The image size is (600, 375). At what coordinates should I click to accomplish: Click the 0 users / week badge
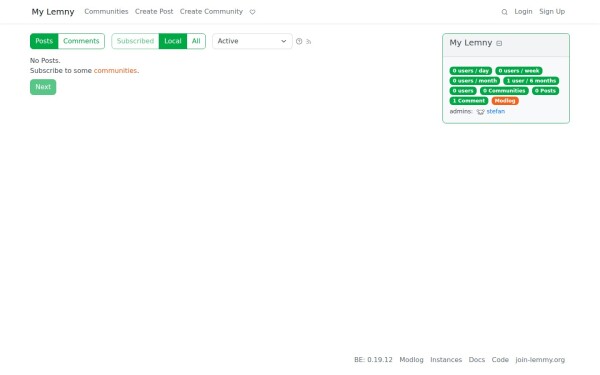coord(519,71)
